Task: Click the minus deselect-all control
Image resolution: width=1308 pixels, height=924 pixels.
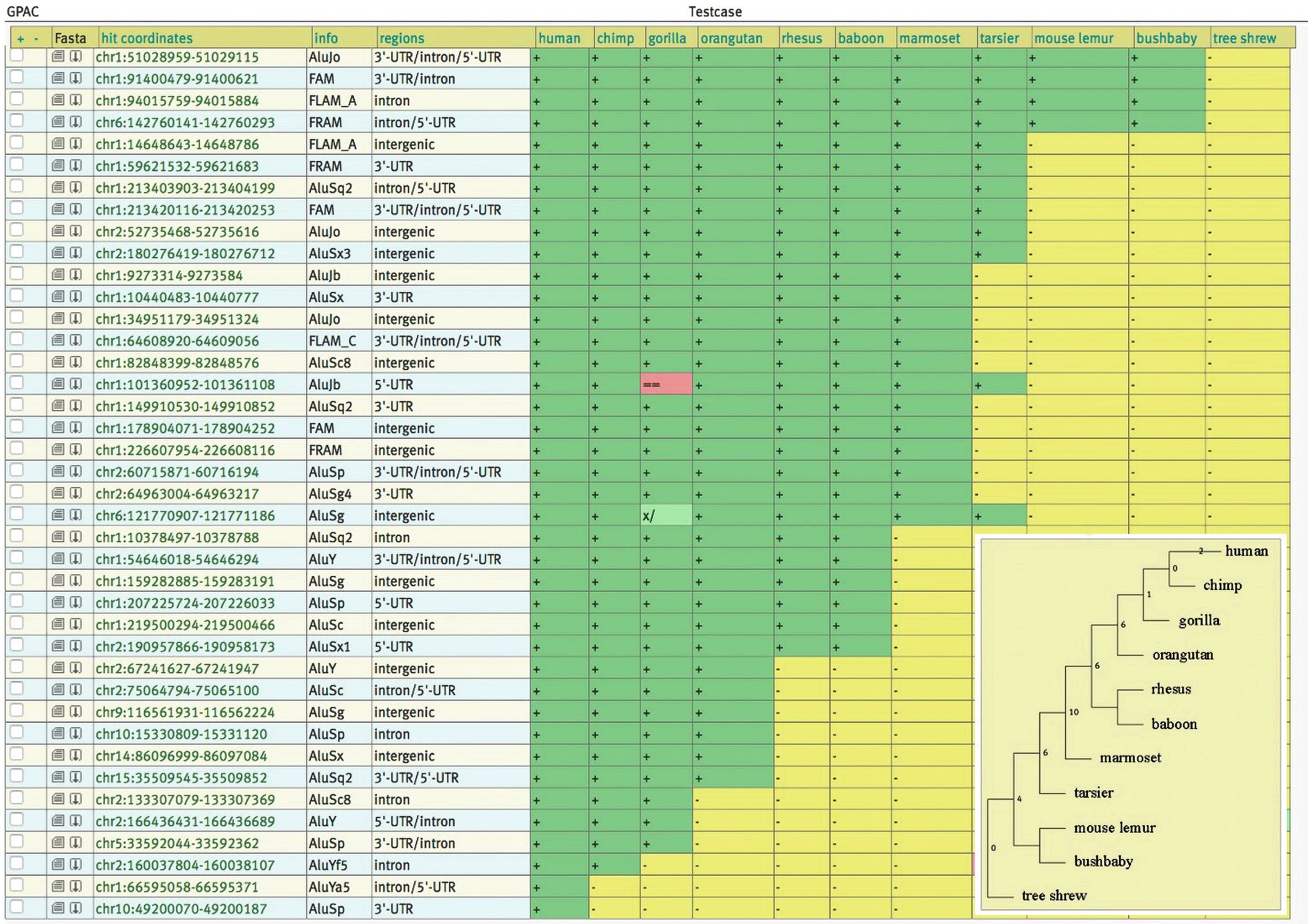Action: [x=36, y=39]
